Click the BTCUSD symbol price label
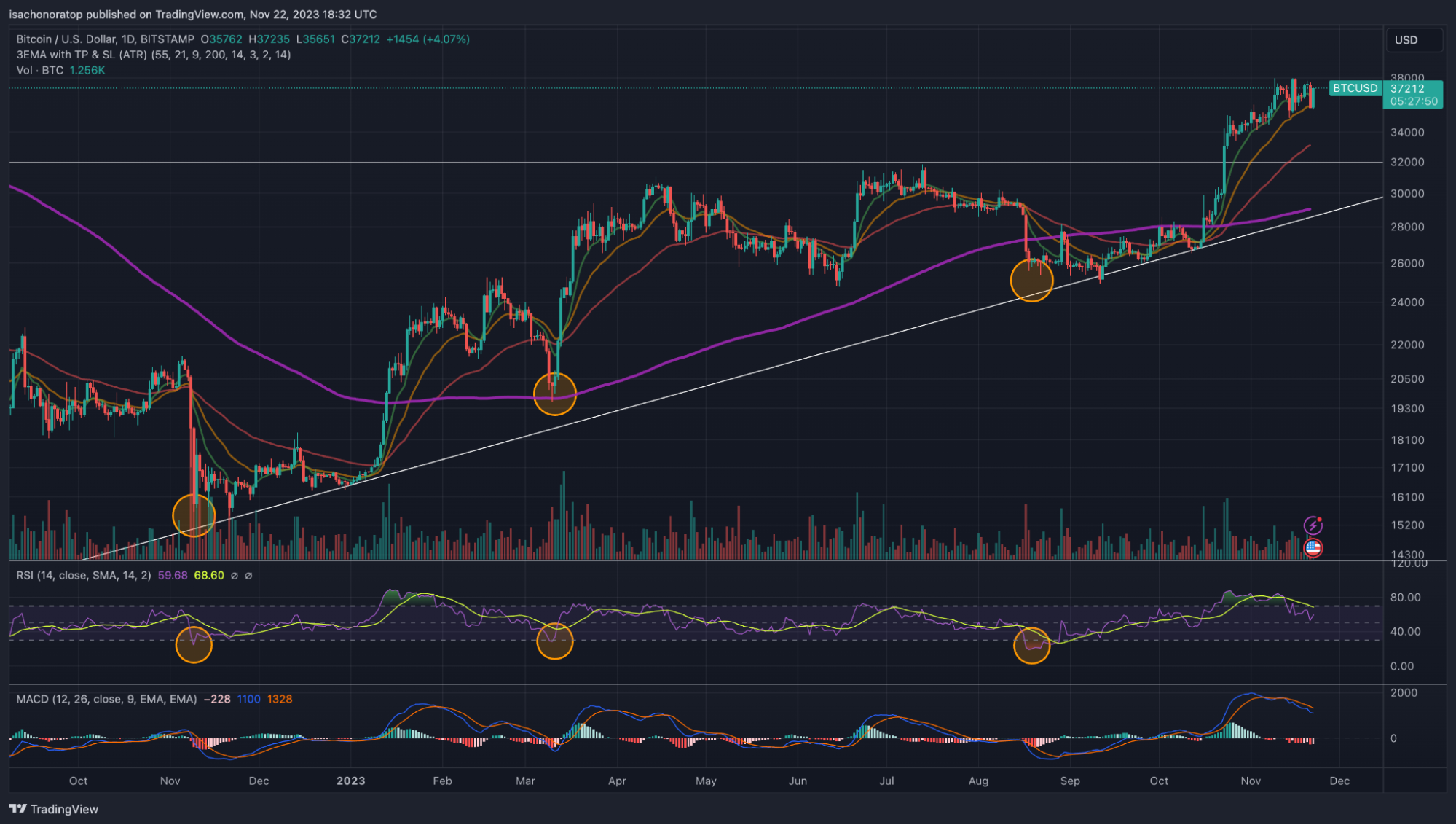The width and height of the screenshot is (1456, 825). click(x=1355, y=88)
